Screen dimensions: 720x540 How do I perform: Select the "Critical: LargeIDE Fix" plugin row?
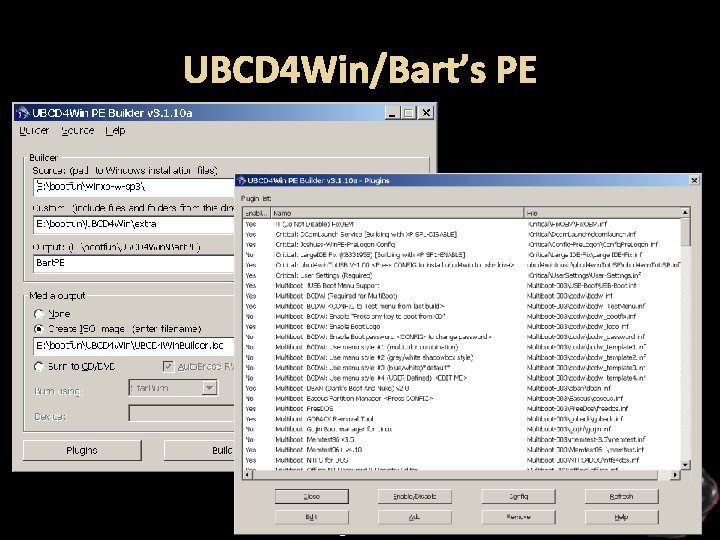[x=461, y=255]
